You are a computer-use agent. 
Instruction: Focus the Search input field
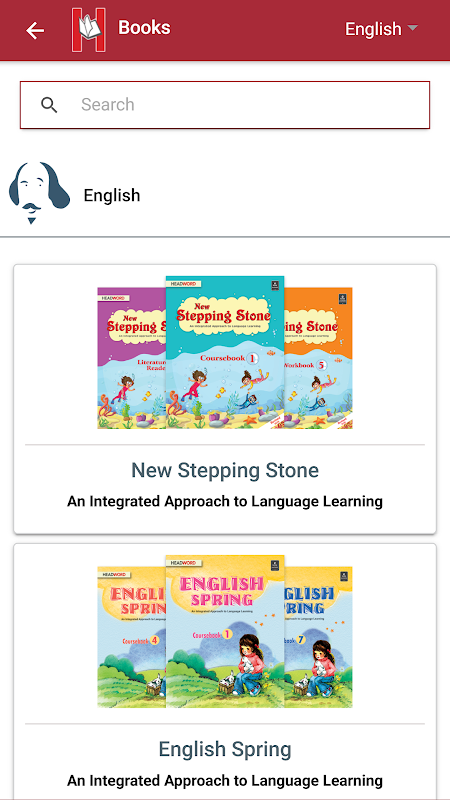pos(225,105)
